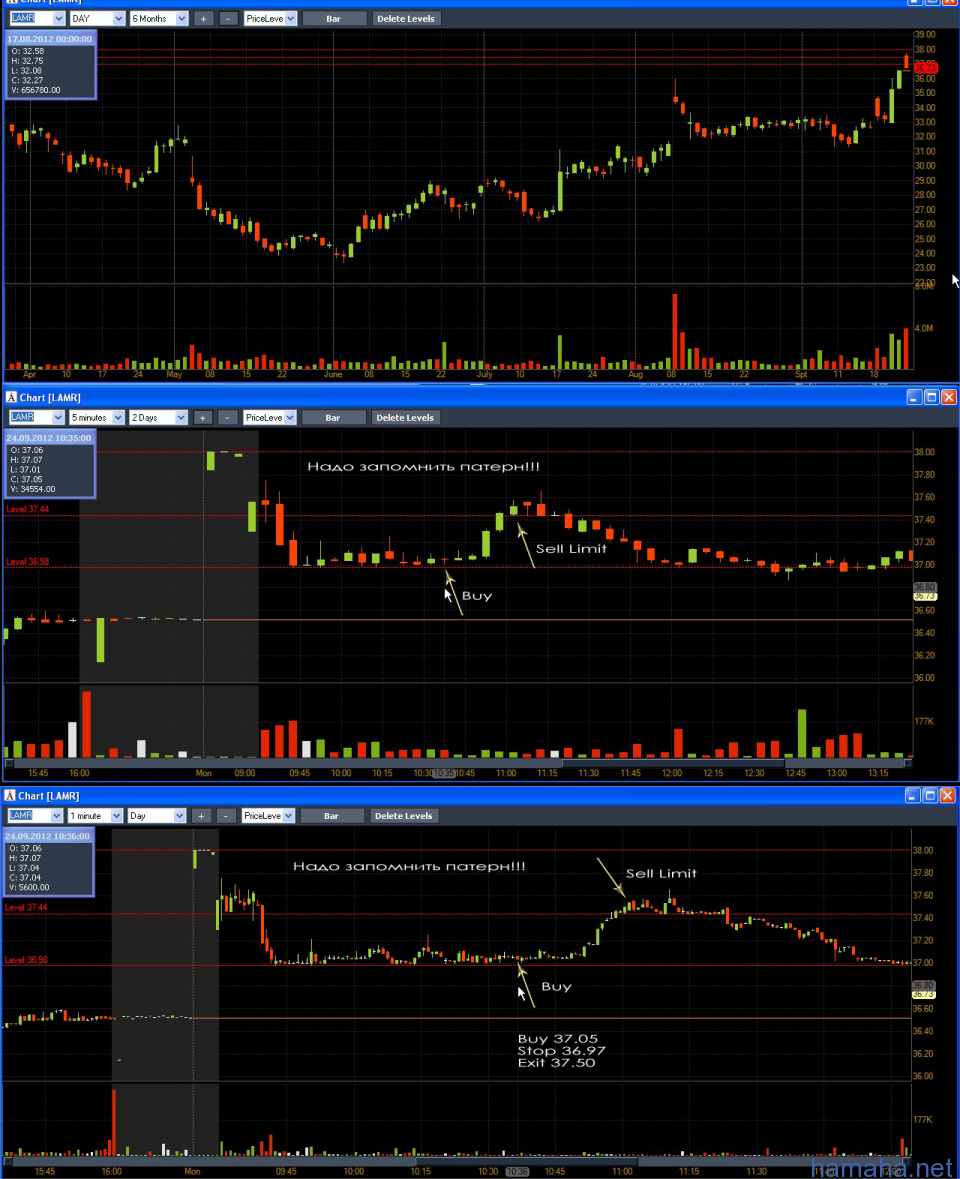Close the 5 minutes chart window
The image size is (960, 1179).
pos(949,397)
